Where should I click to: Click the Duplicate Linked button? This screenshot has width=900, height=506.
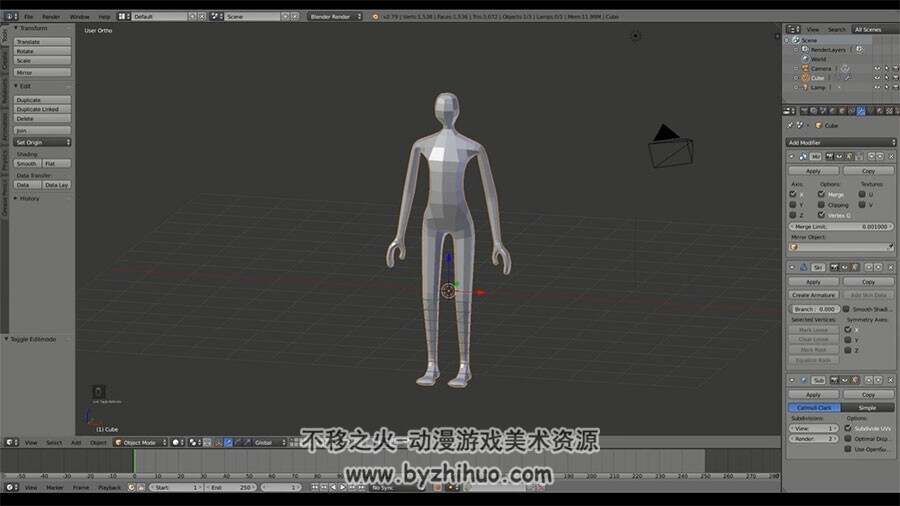click(x=42, y=109)
